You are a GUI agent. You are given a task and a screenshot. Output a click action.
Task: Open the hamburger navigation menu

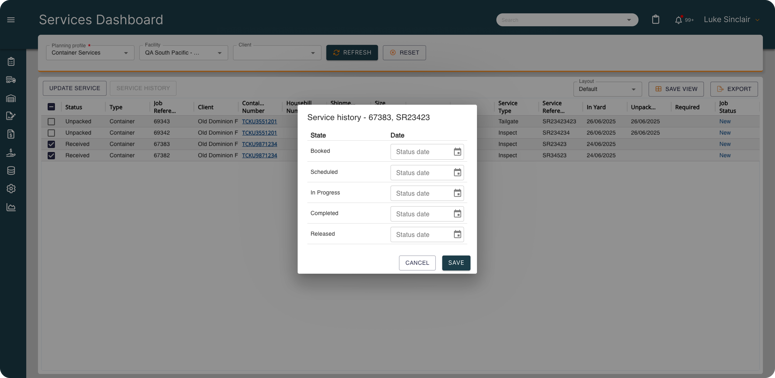click(11, 20)
